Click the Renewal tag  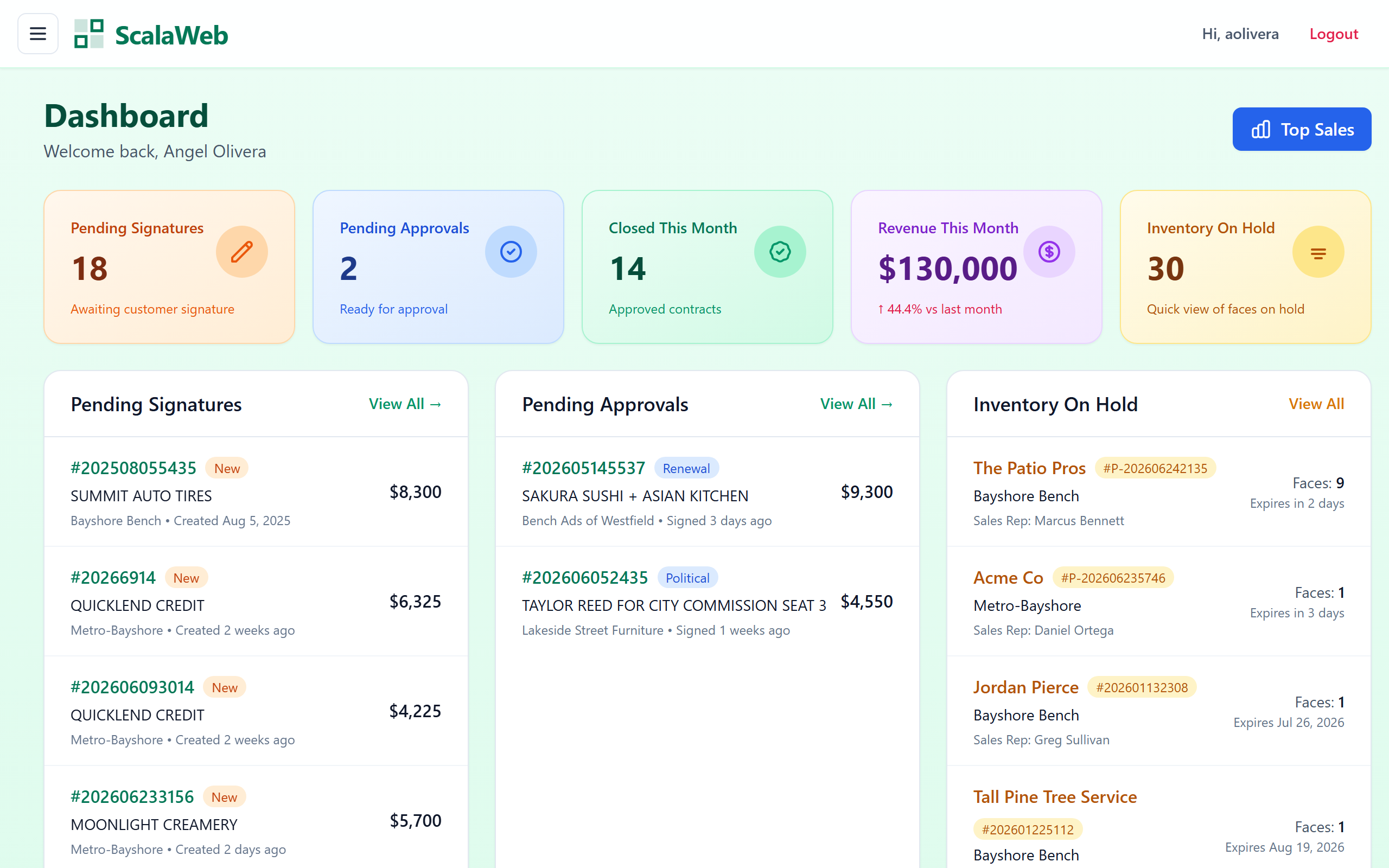(x=686, y=468)
